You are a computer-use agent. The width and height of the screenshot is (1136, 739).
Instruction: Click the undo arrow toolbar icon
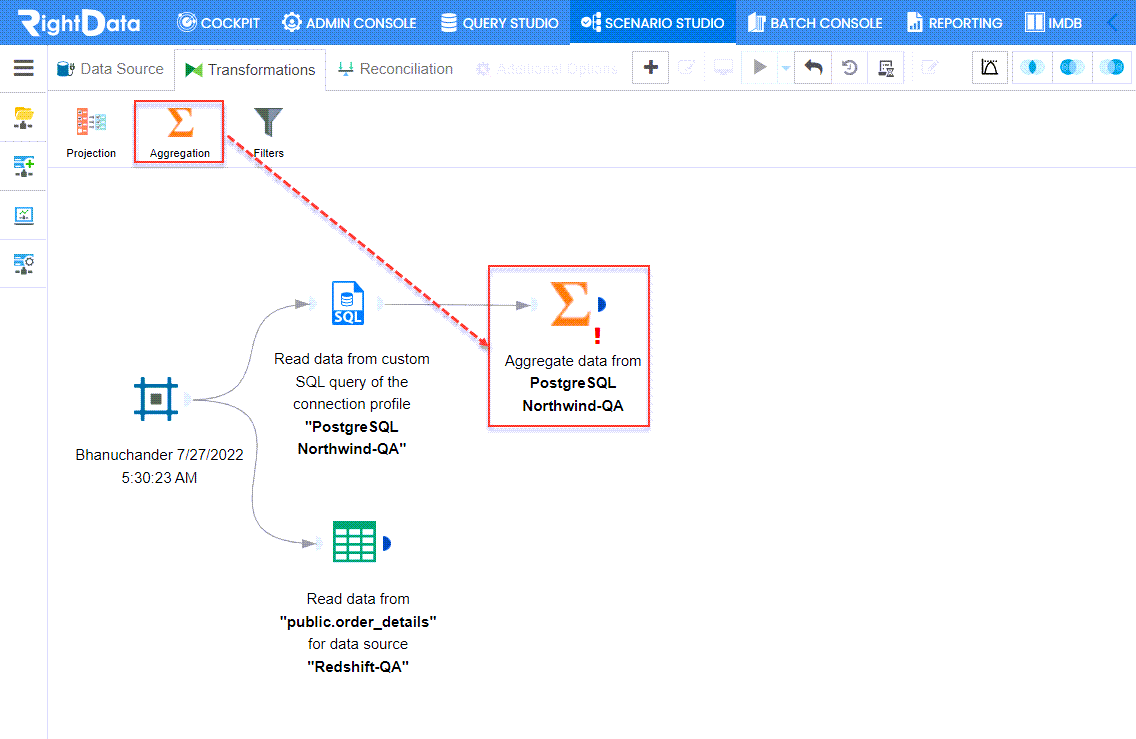pyautogui.click(x=813, y=68)
